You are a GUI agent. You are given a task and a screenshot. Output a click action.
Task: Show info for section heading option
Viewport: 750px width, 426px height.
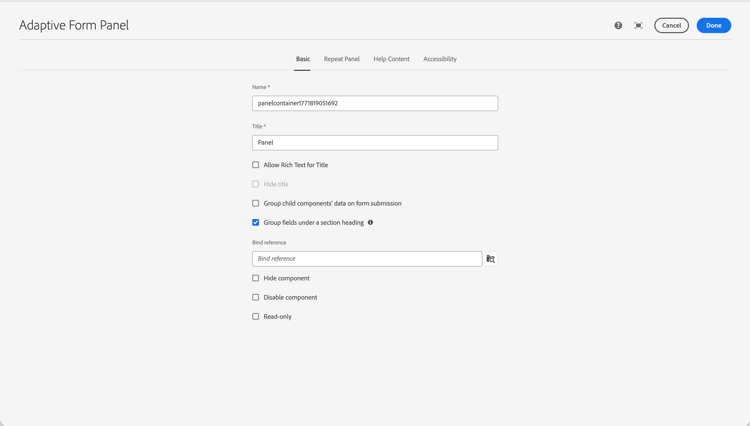(370, 222)
